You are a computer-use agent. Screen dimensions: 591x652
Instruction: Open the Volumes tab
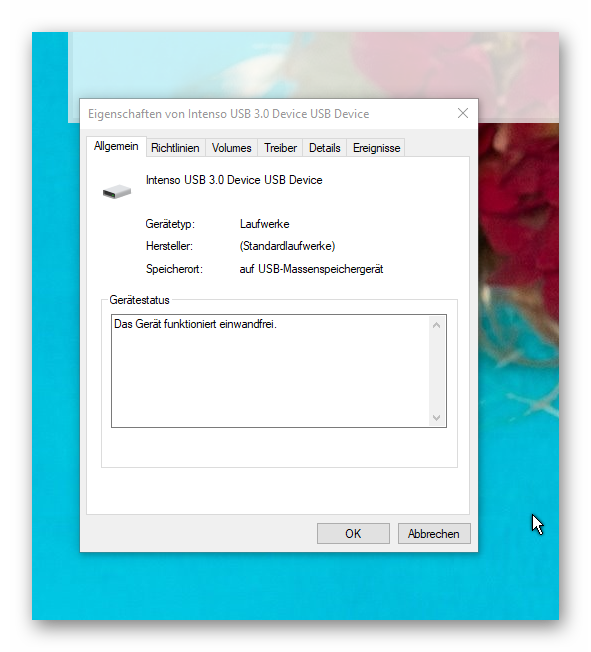[x=232, y=148]
